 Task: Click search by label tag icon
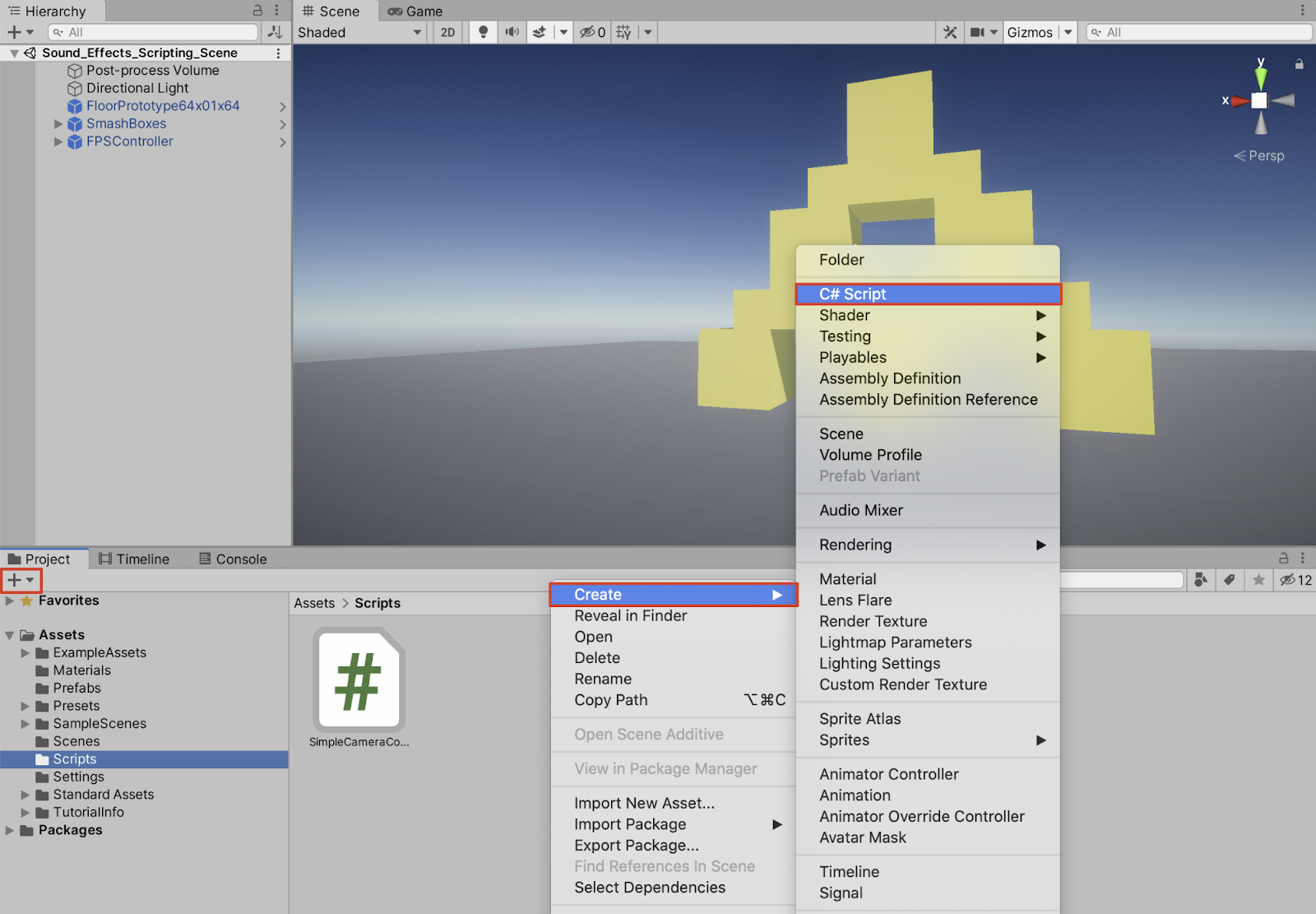(1230, 580)
